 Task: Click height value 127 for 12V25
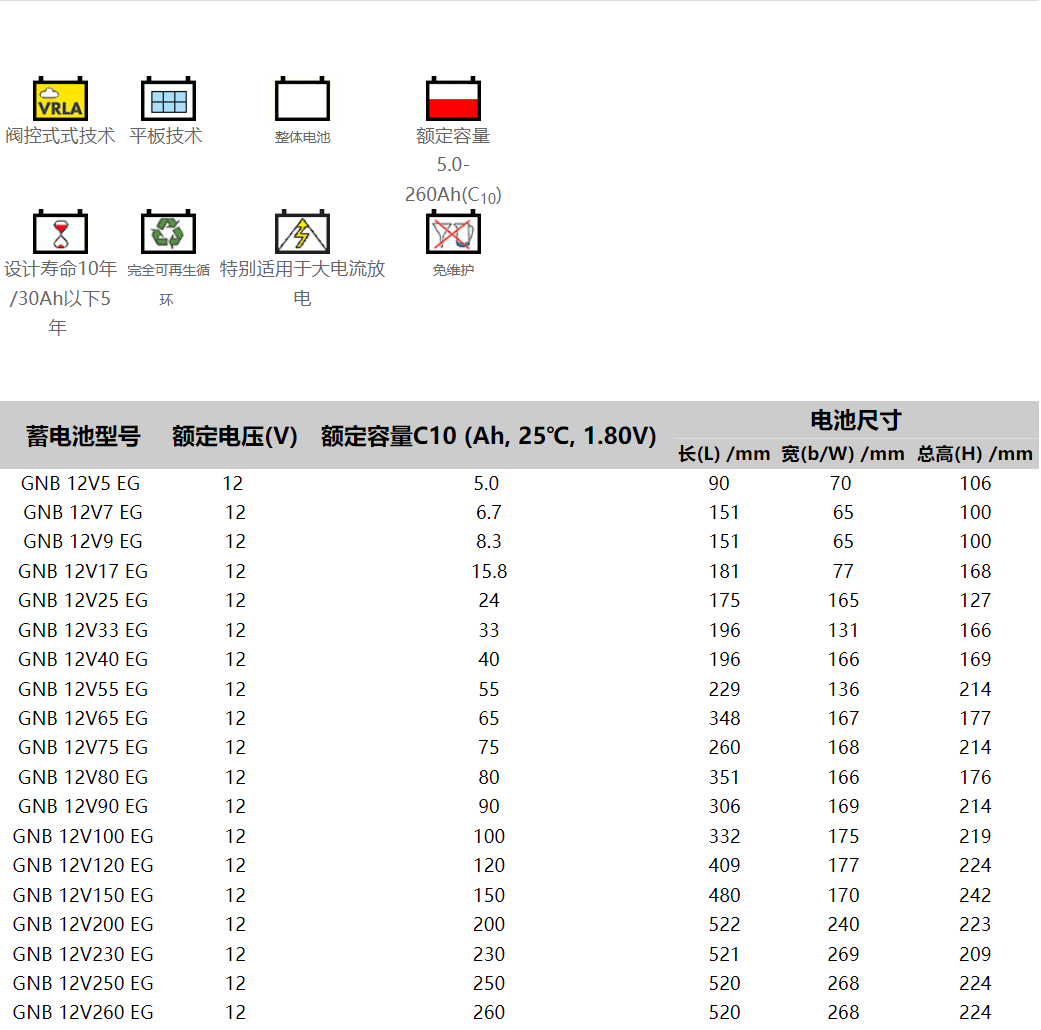click(x=975, y=600)
